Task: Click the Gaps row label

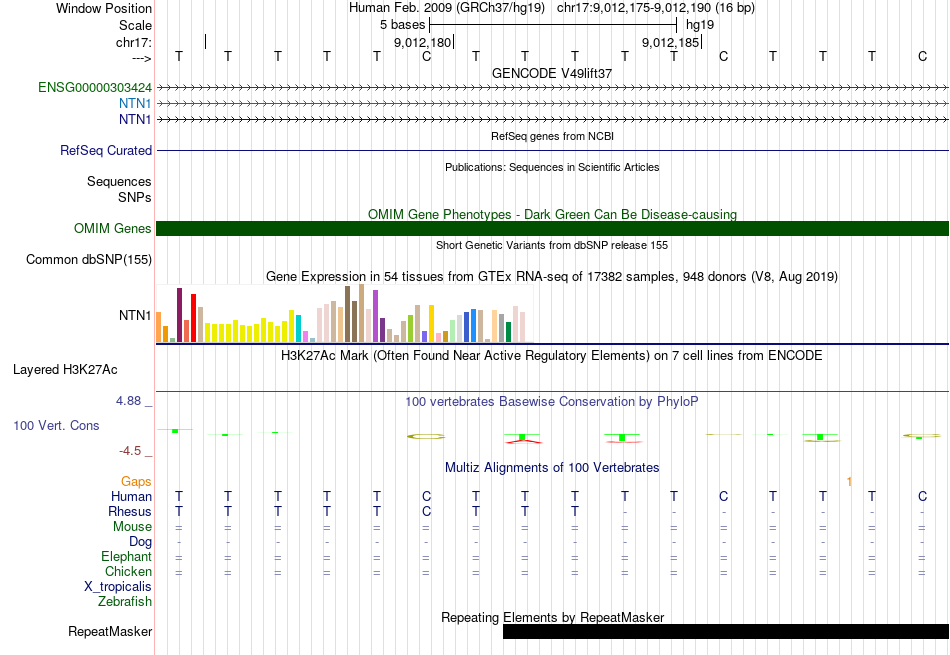Action: coord(136,481)
